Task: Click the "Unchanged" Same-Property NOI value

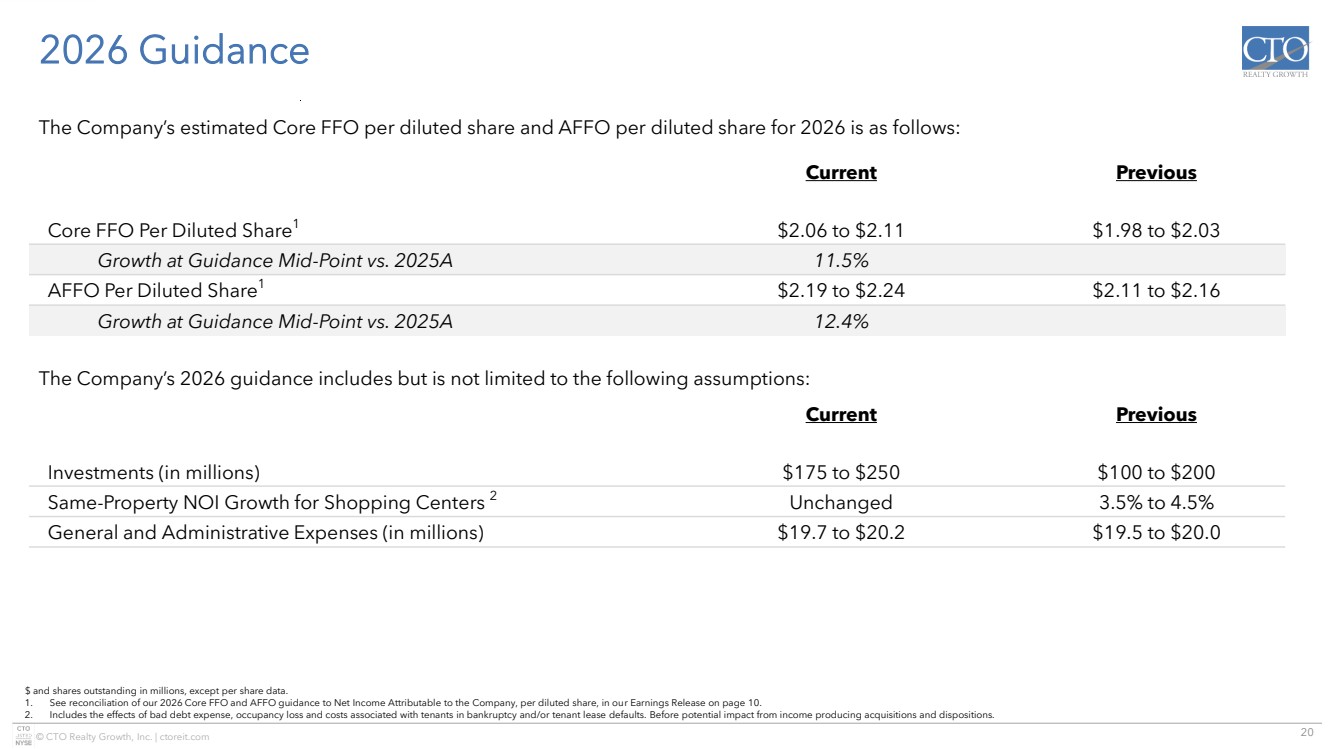Action: tap(841, 503)
